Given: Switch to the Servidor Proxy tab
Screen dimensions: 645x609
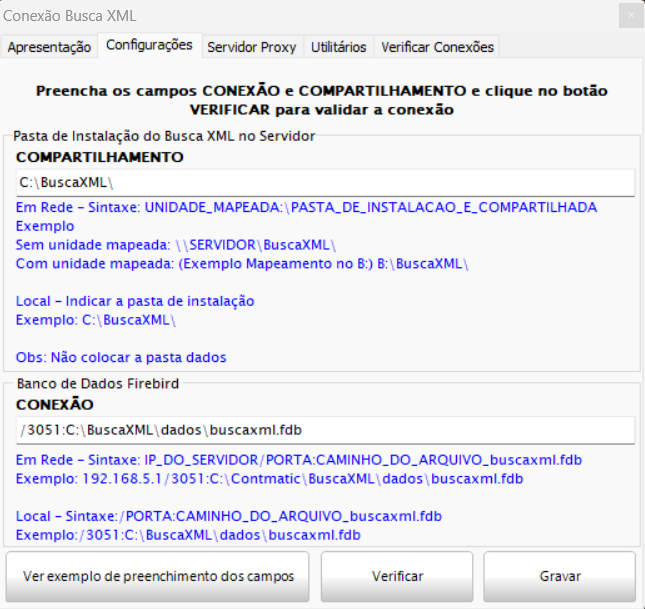Looking at the screenshot, I should click(x=252, y=47).
